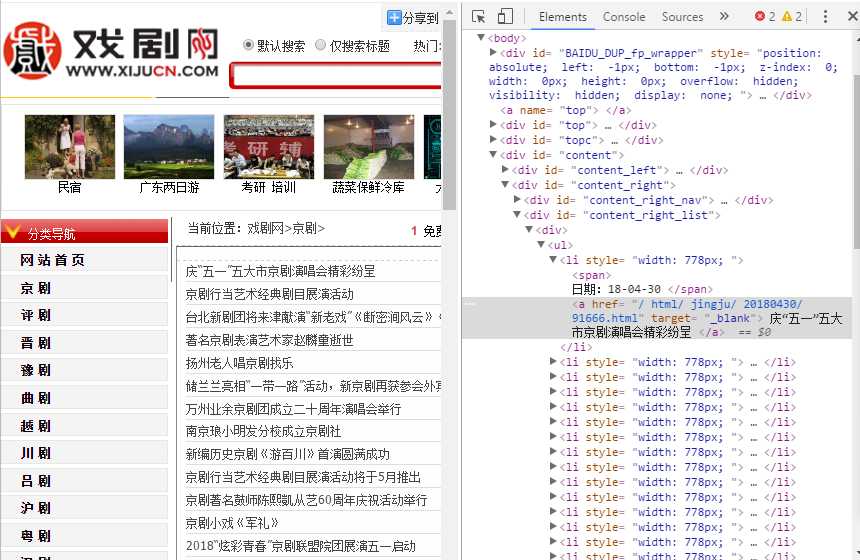Image resolution: width=860 pixels, height=560 pixels.
Task: Click the red search input field
Action: 336,76
